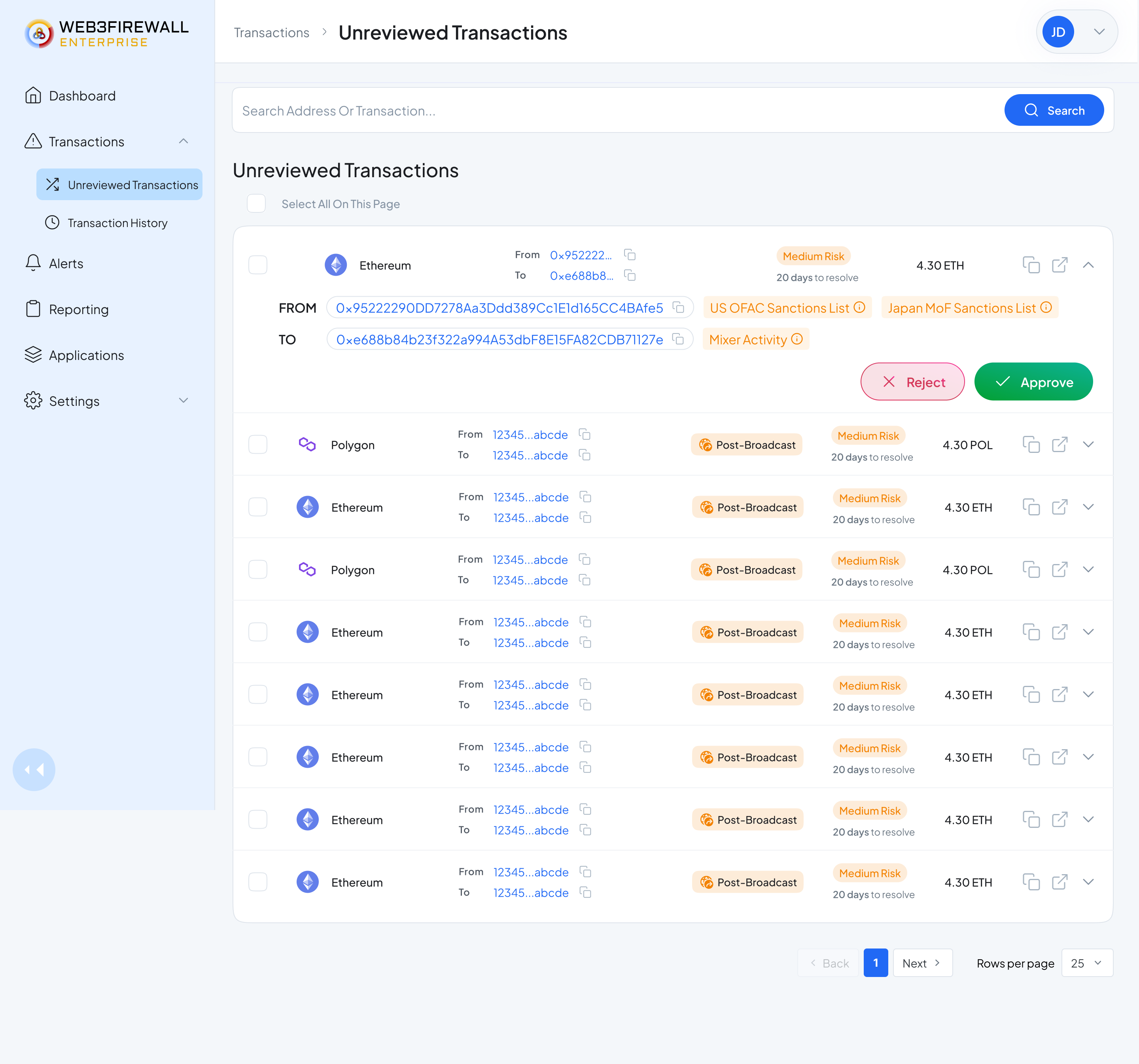The image size is (1139, 1064).
Task: Expand the first Polygon row details
Action: pos(1088,445)
